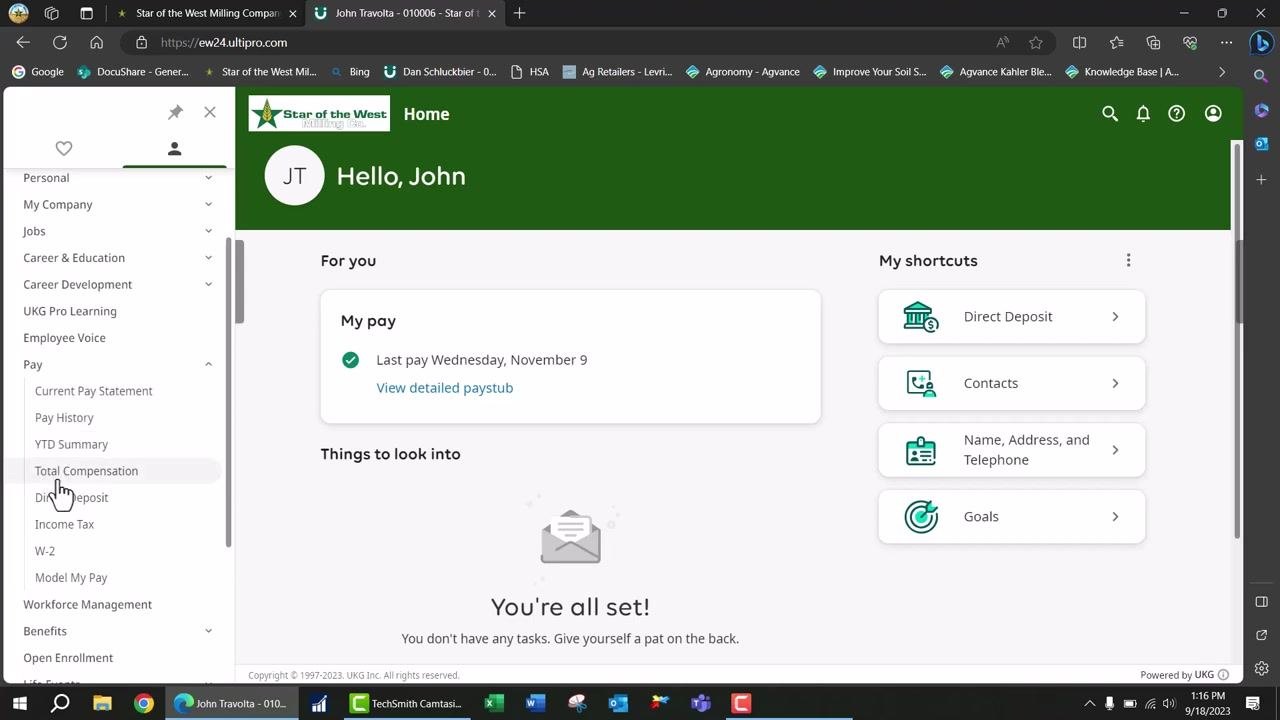Open the favorites heart tab
This screenshot has height=720, width=1280.
pyautogui.click(x=64, y=148)
